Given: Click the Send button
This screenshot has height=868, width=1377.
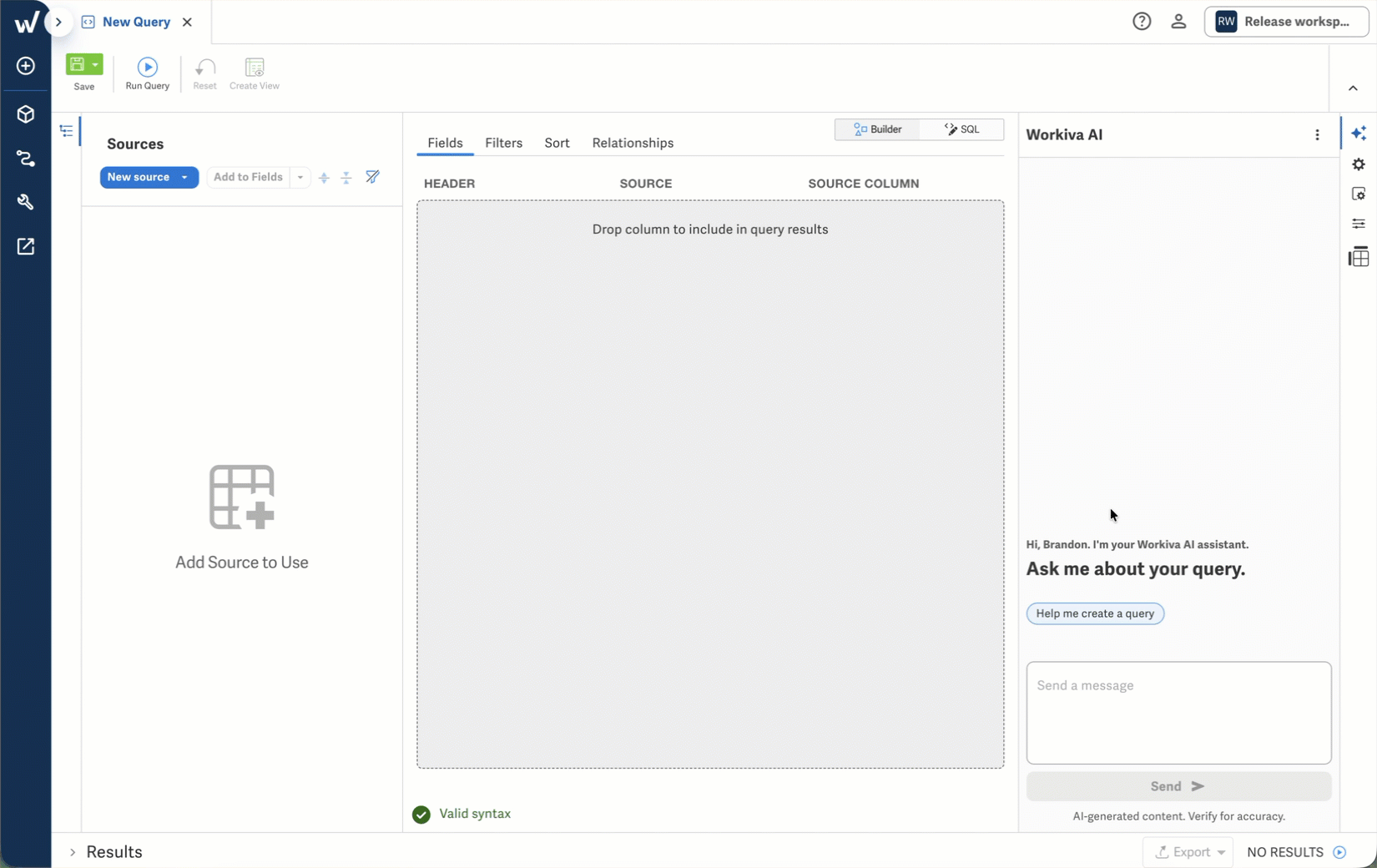Looking at the screenshot, I should (x=1178, y=786).
